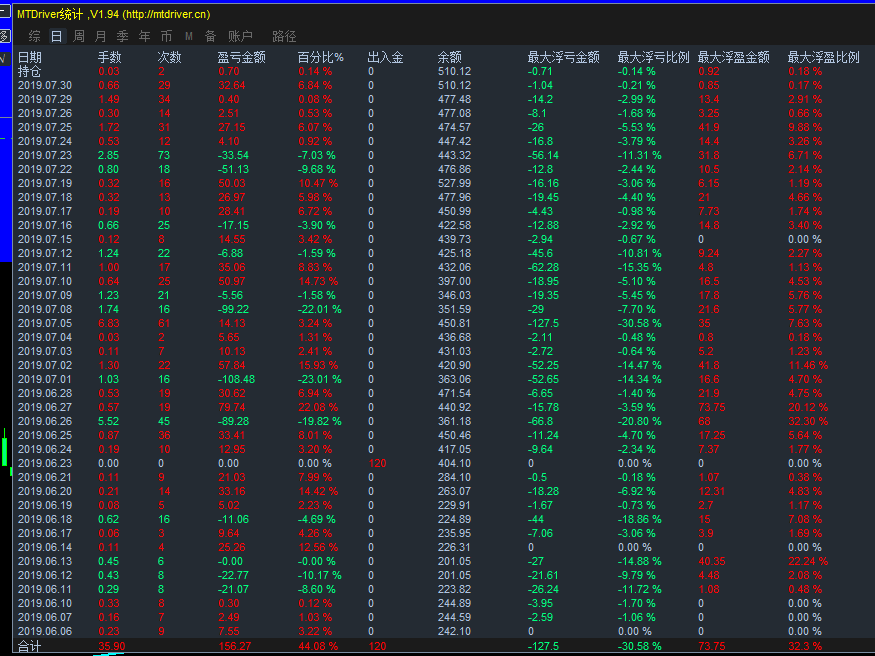Click the 手数 column header
This screenshot has height=656, width=875.
[110, 57]
